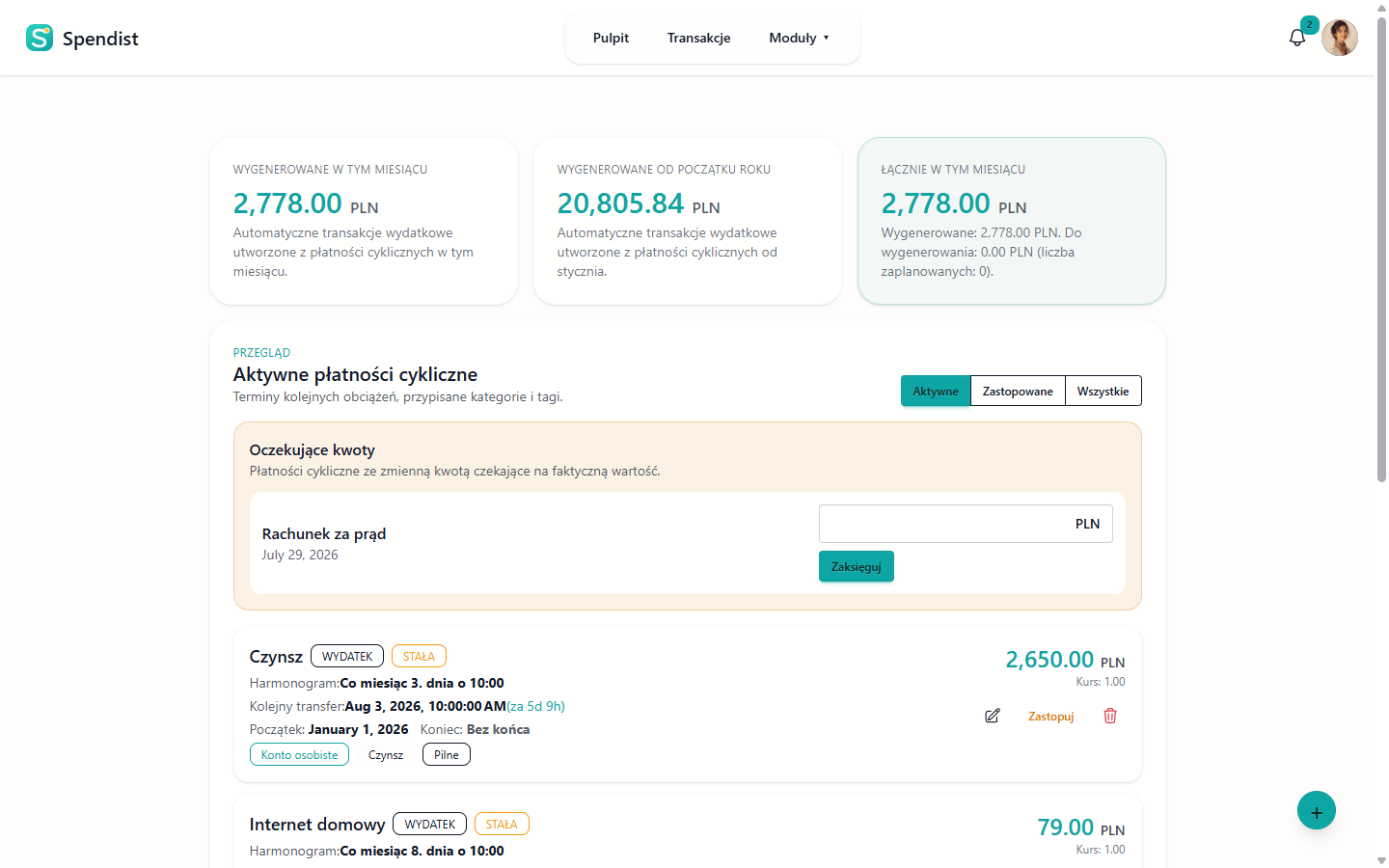Show Wszystkie recurring payments
1389x868 pixels.
click(1103, 391)
